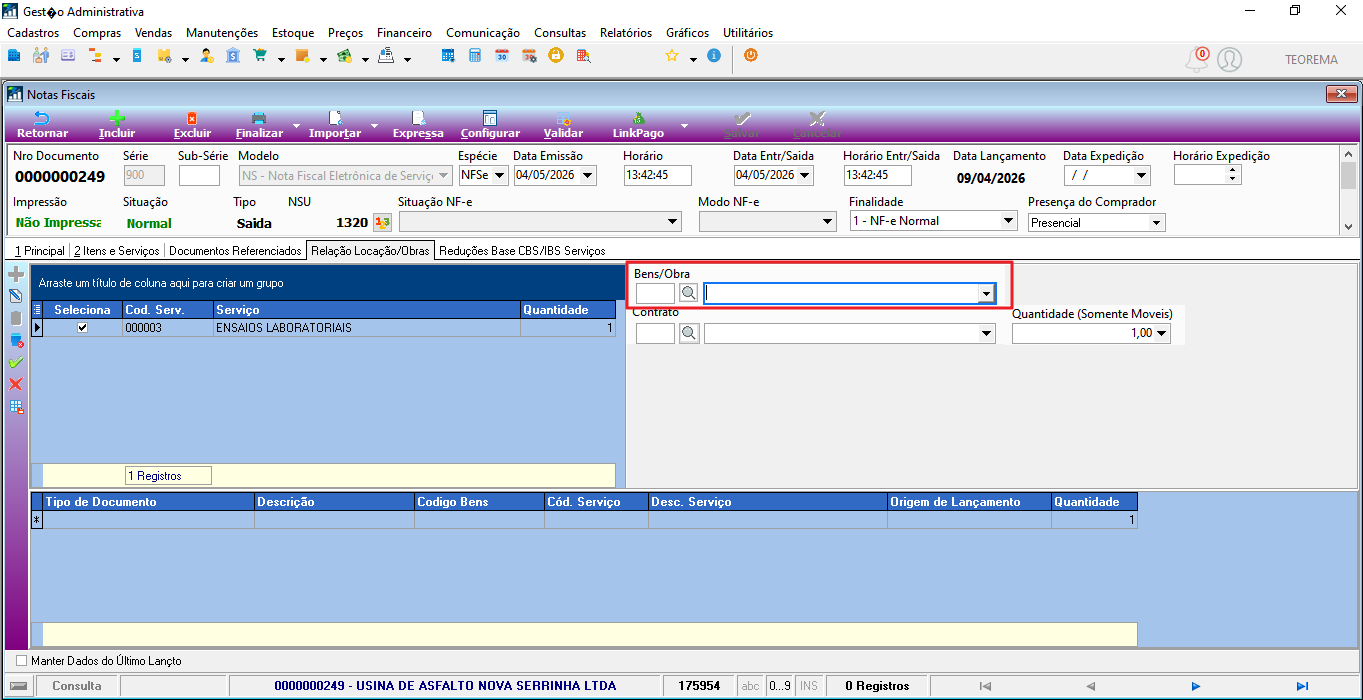The width and height of the screenshot is (1363, 700).
Task: Open the Utilitários menu
Action: (x=748, y=33)
